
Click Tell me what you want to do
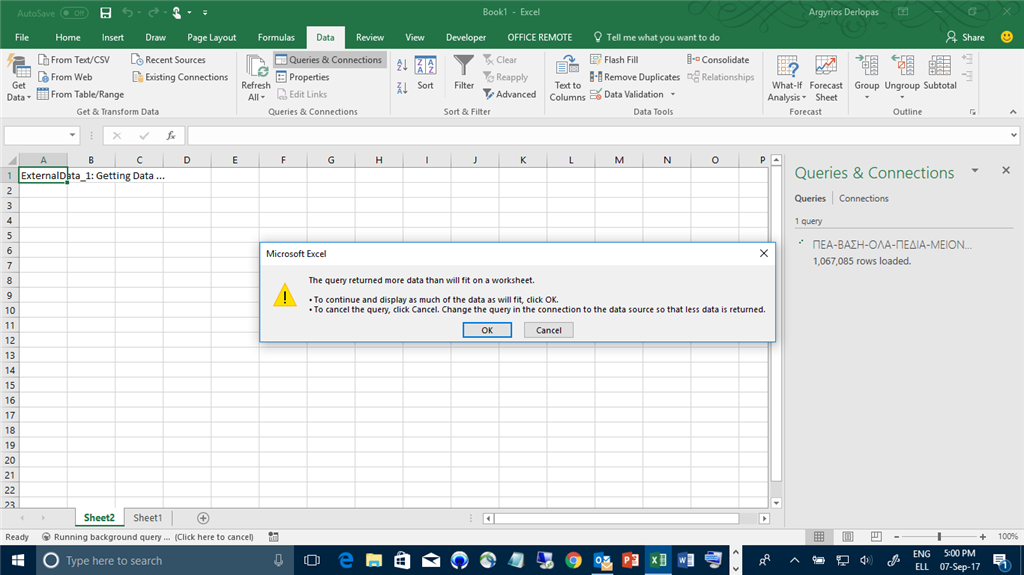point(656,37)
